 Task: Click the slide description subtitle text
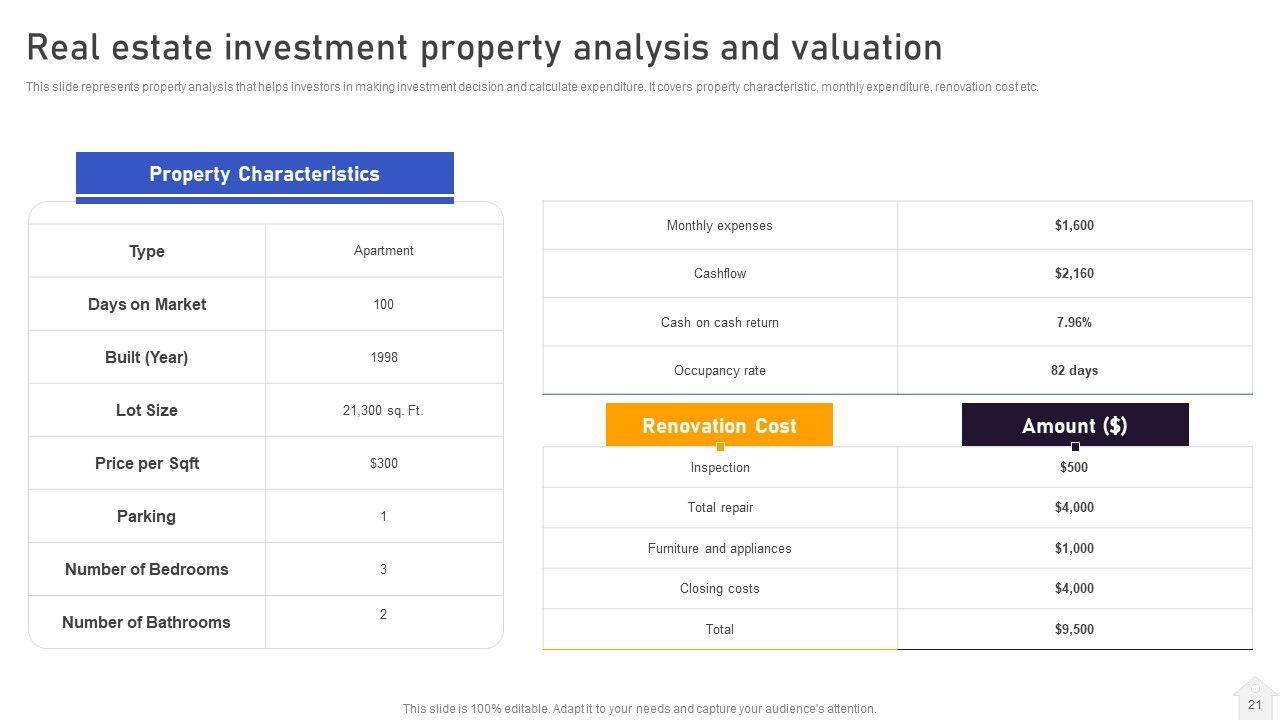click(x=532, y=87)
